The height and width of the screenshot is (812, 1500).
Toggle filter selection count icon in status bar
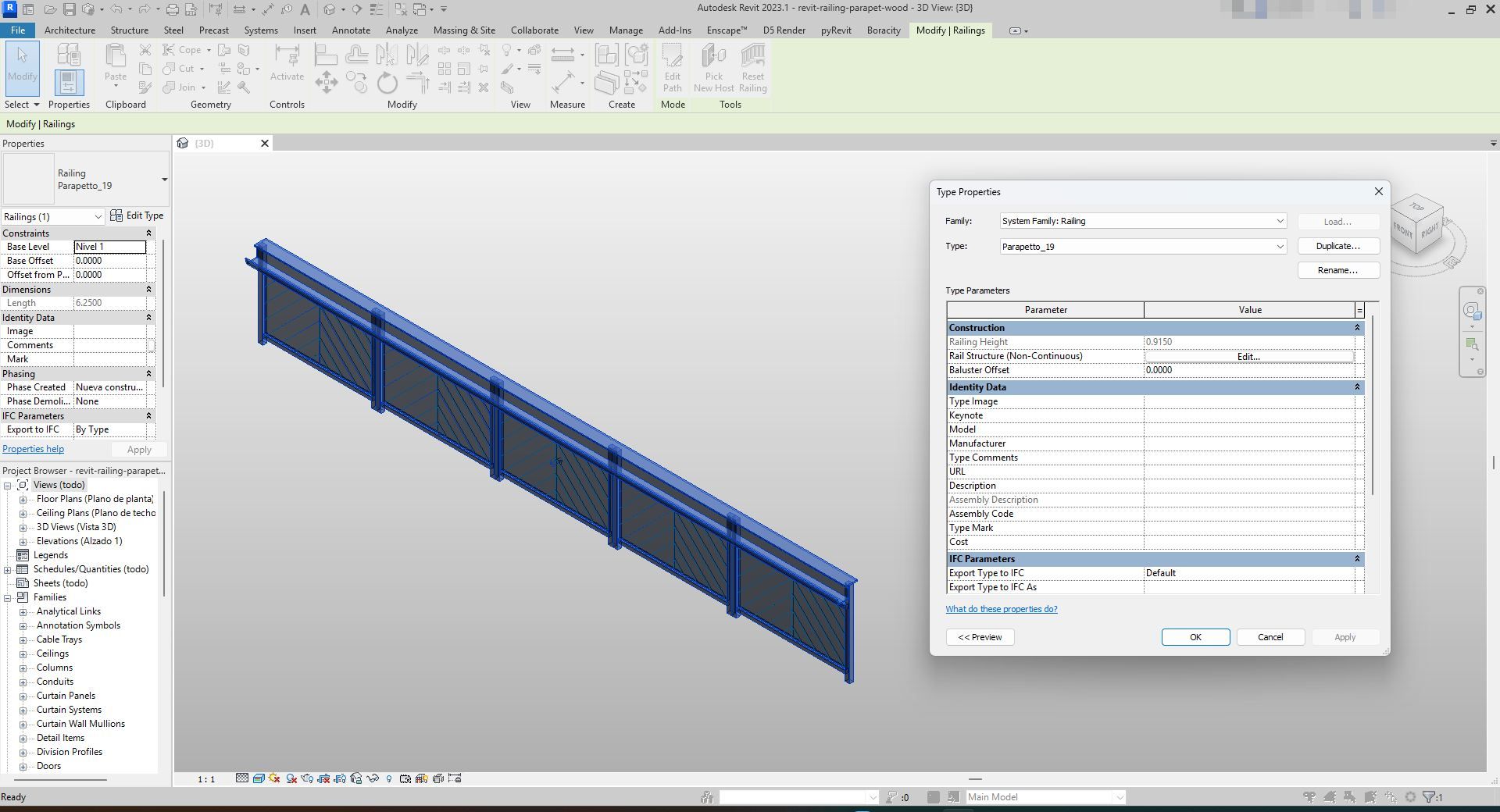[1433, 797]
